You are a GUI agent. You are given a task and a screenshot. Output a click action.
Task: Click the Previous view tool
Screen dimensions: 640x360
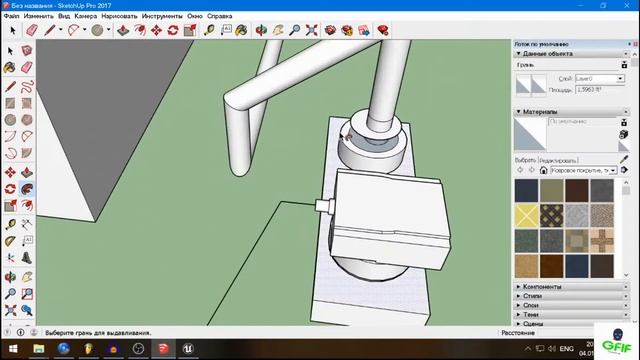(x=27, y=310)
